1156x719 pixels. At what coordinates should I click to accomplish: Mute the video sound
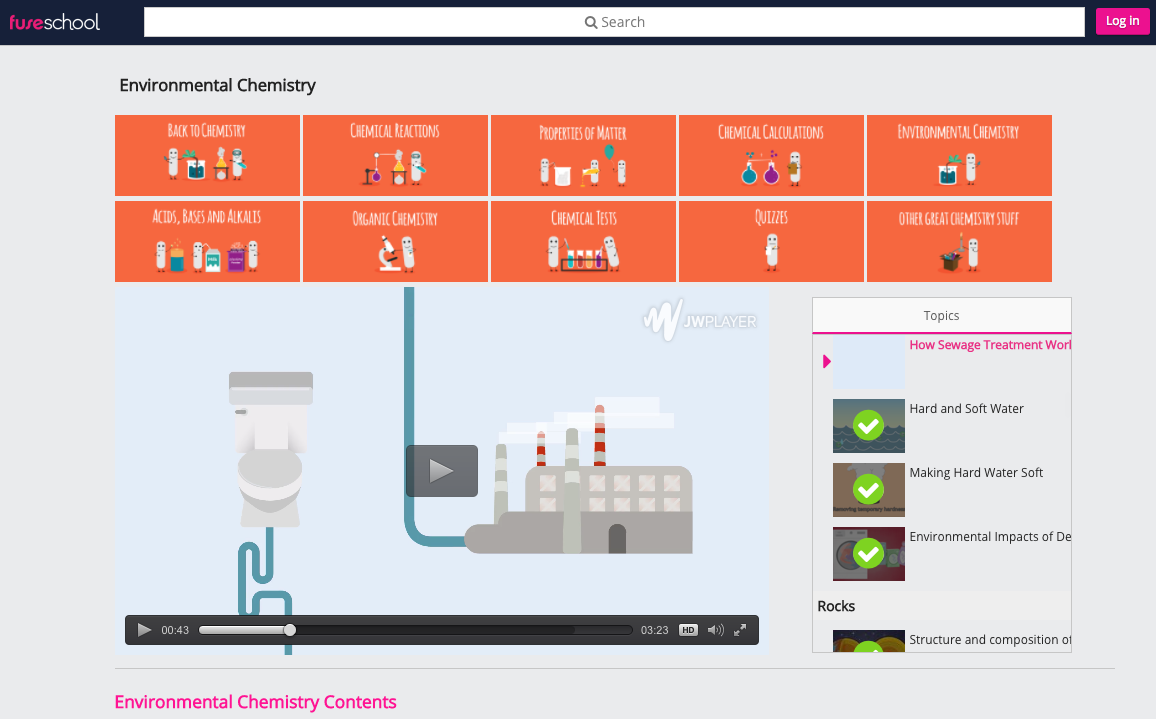(x=714, y=630)
